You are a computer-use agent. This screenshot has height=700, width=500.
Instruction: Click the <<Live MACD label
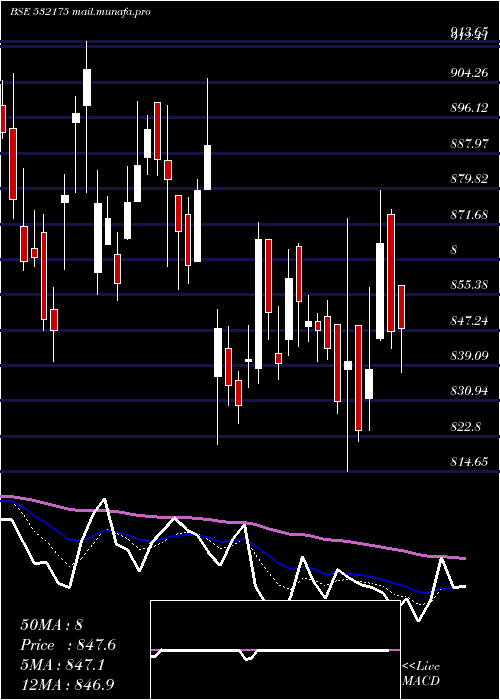[421, 673]
